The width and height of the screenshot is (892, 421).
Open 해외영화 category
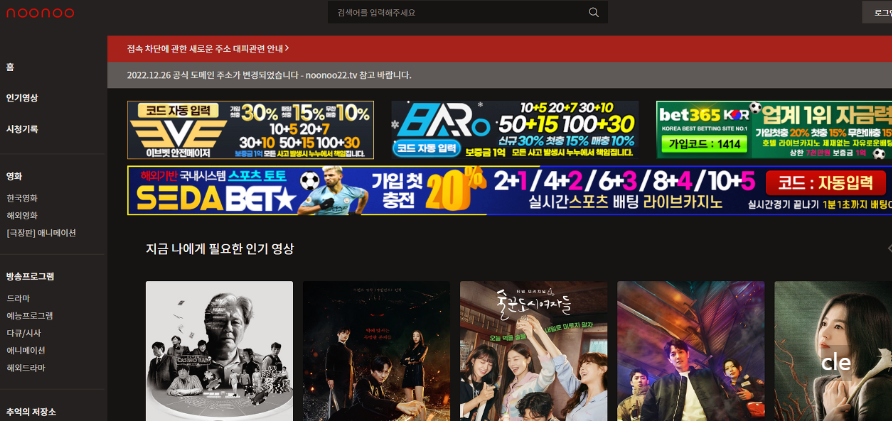pos(22,216)
